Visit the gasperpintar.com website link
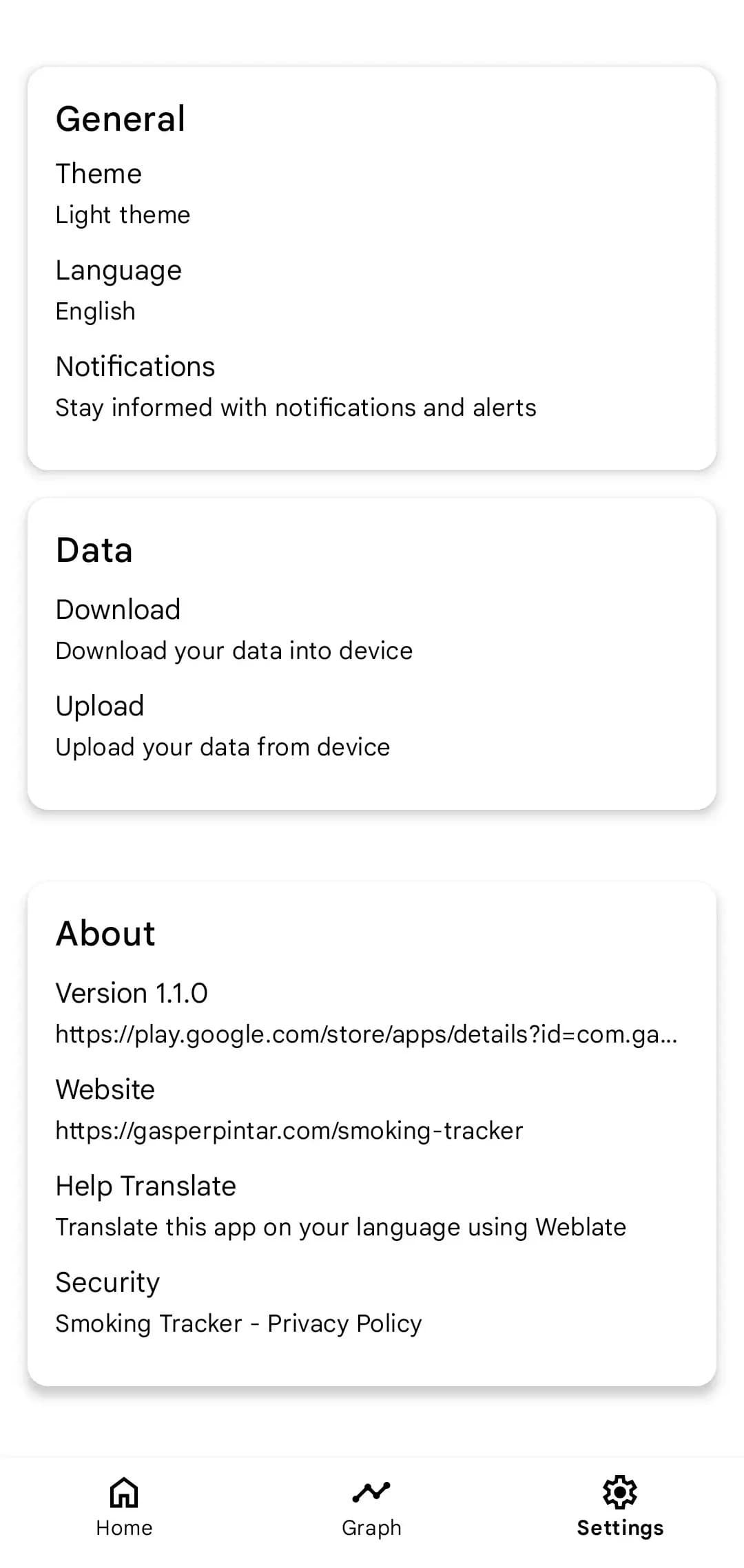Image resolution: width=744 pixels, height=1568 pixels. tap(289, 1130)
